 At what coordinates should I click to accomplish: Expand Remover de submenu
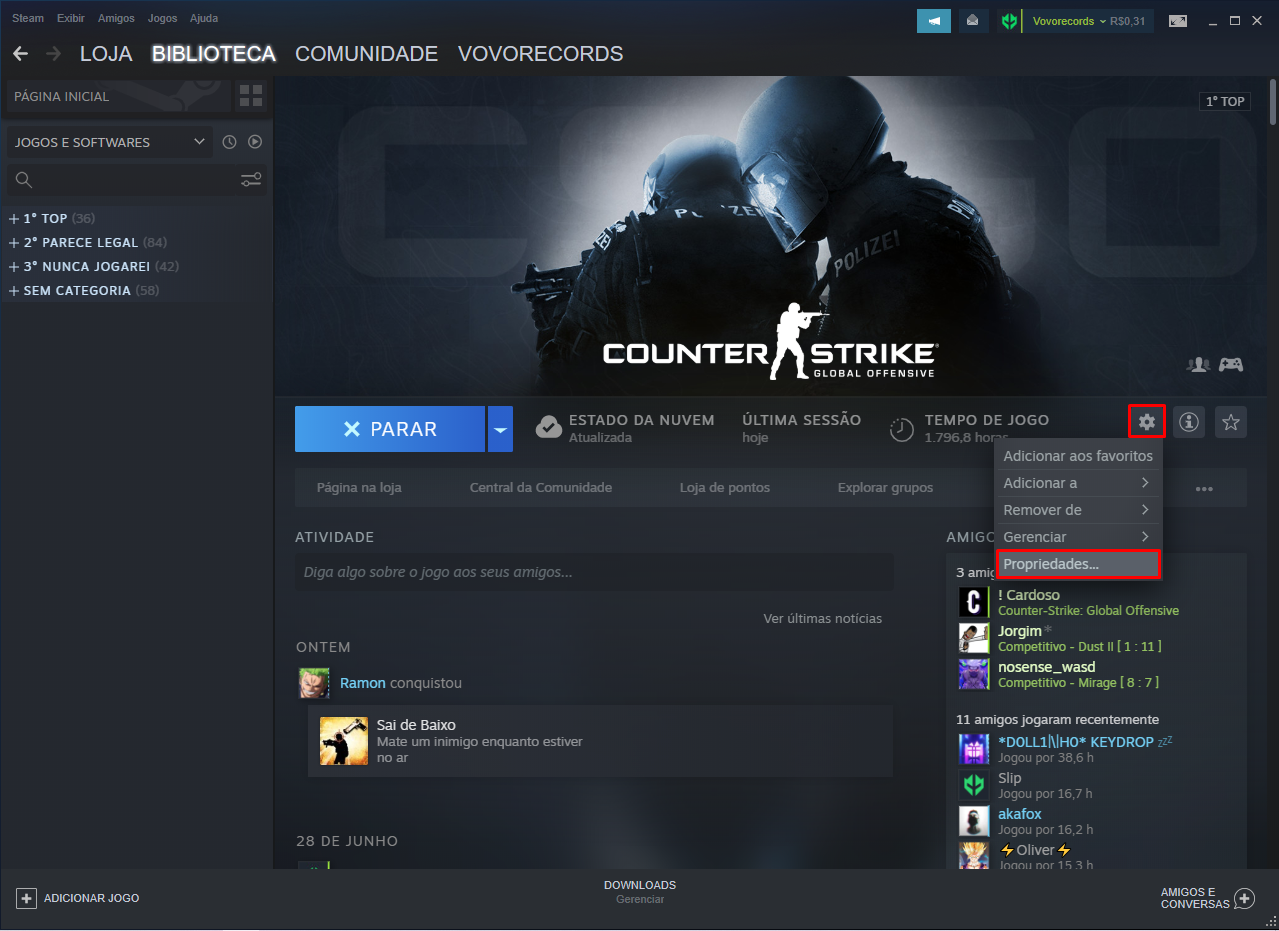[x=1077, y=510]
